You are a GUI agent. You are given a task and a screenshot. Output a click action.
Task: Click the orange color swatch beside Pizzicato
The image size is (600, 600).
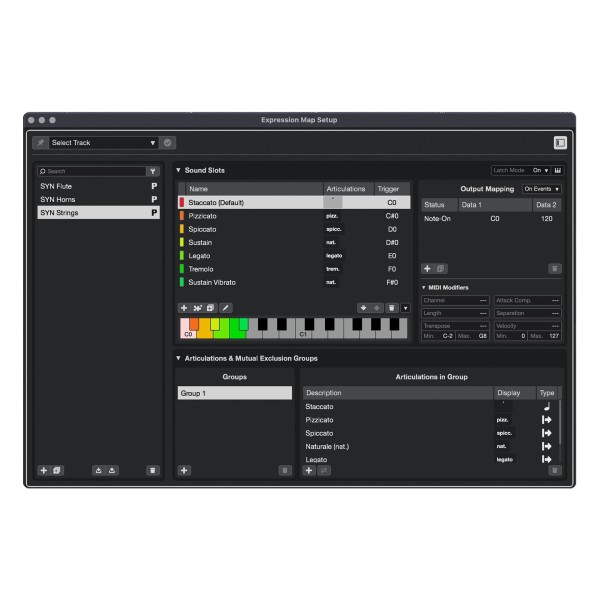tap(182, 216)
